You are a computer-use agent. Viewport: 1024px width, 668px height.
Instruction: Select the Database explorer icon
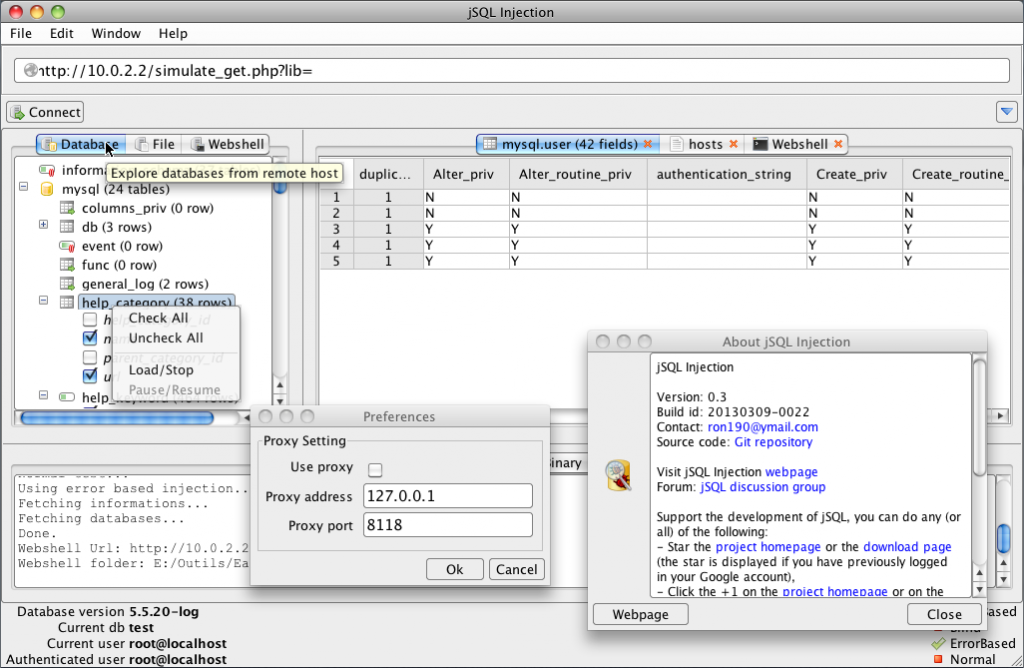[x=48, y=144]
